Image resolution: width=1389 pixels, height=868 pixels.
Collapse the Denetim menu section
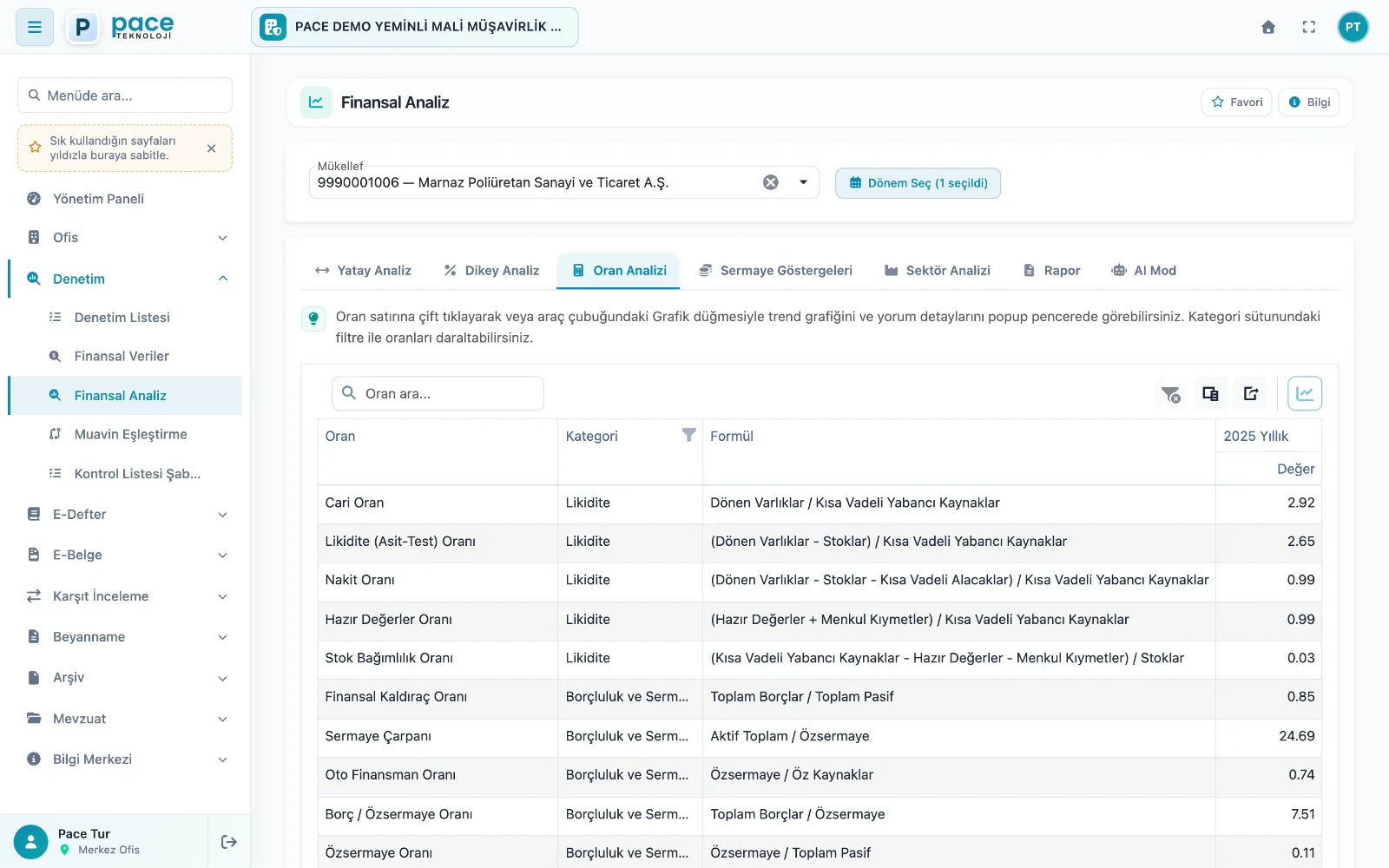(125, 279)
